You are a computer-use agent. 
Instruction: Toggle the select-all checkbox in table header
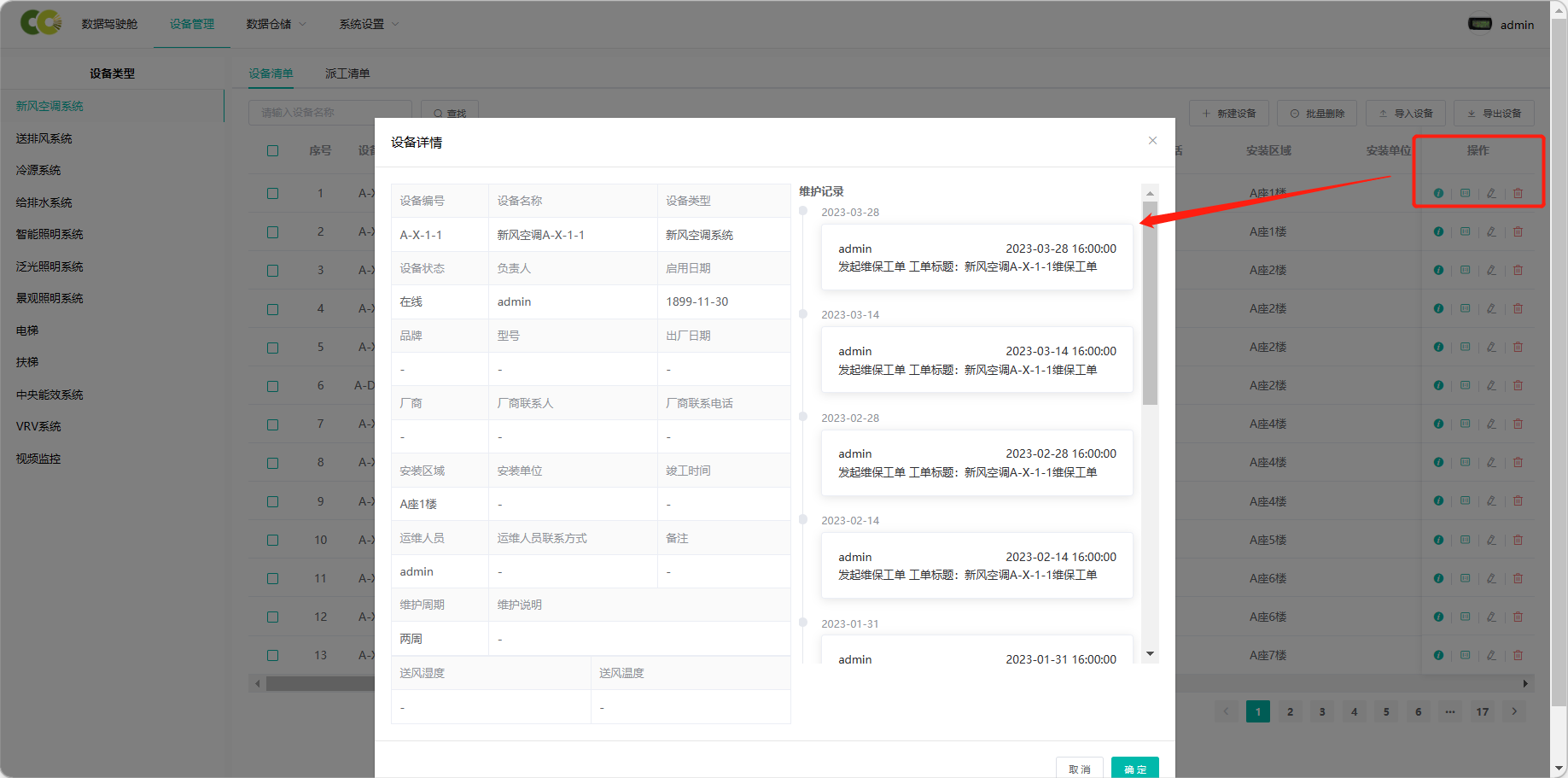tap(272, 150)
